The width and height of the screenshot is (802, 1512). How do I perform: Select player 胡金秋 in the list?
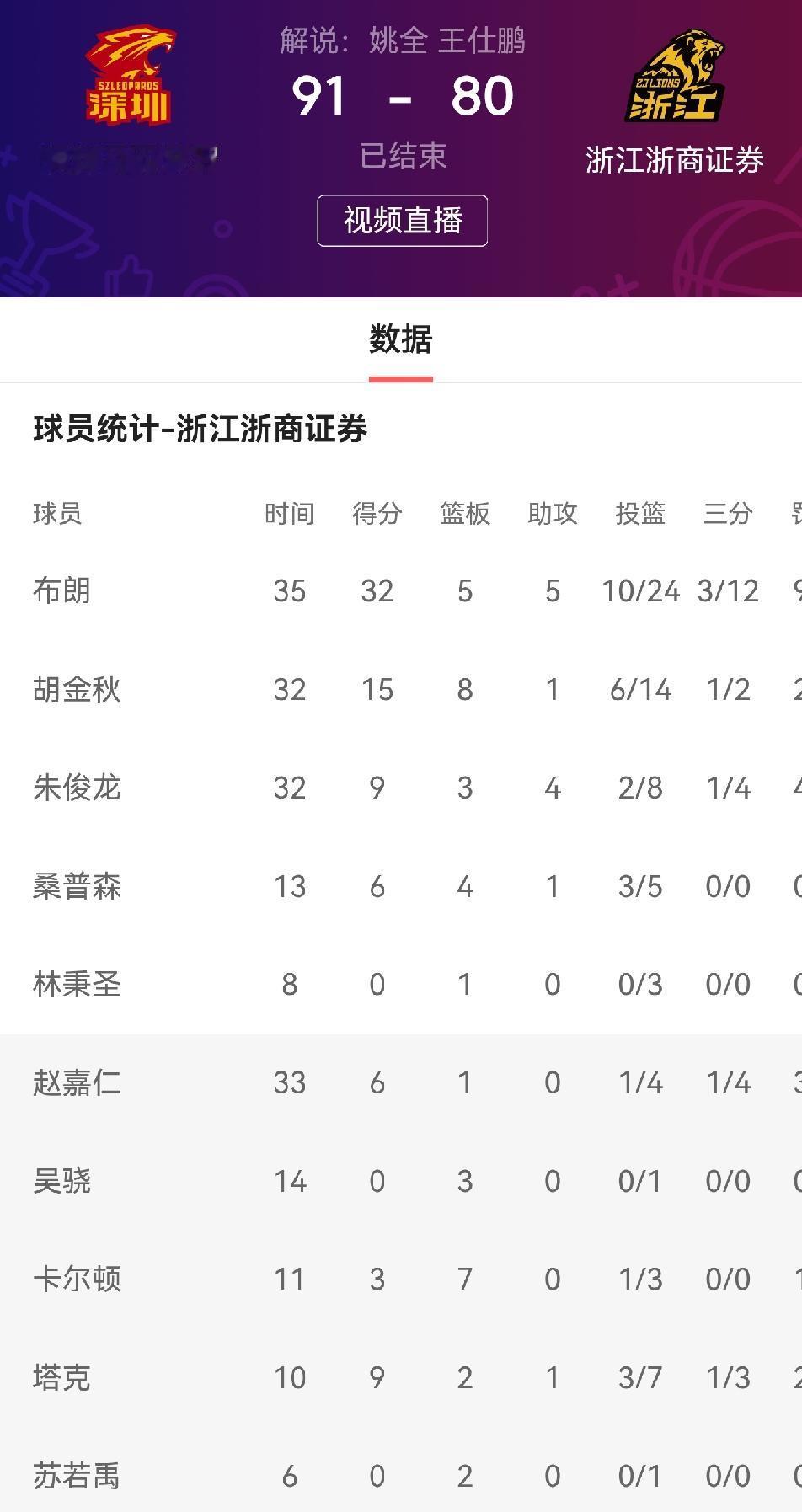click(x=77, y=690)
